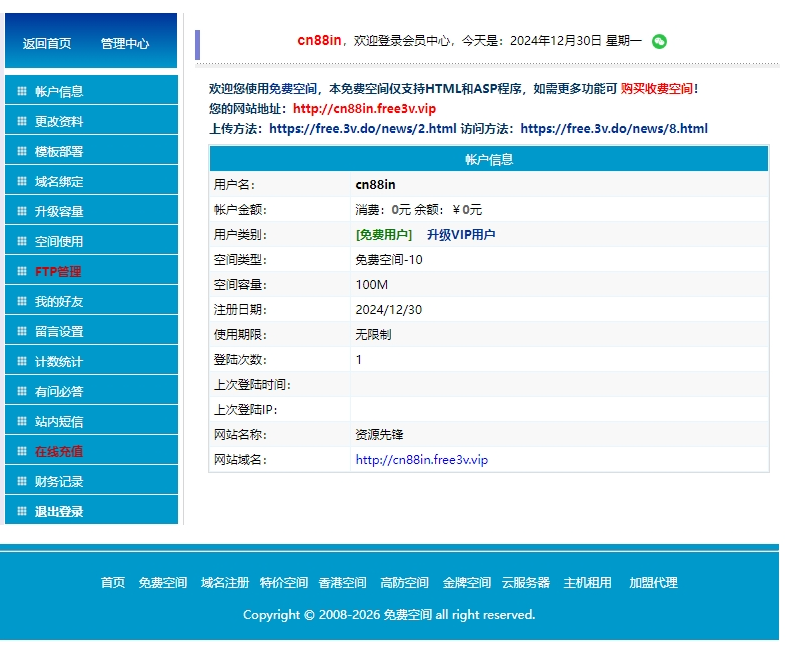Open red site address http://cn88in.free3v.vip

pyautogui.click(x=364, y=109)
